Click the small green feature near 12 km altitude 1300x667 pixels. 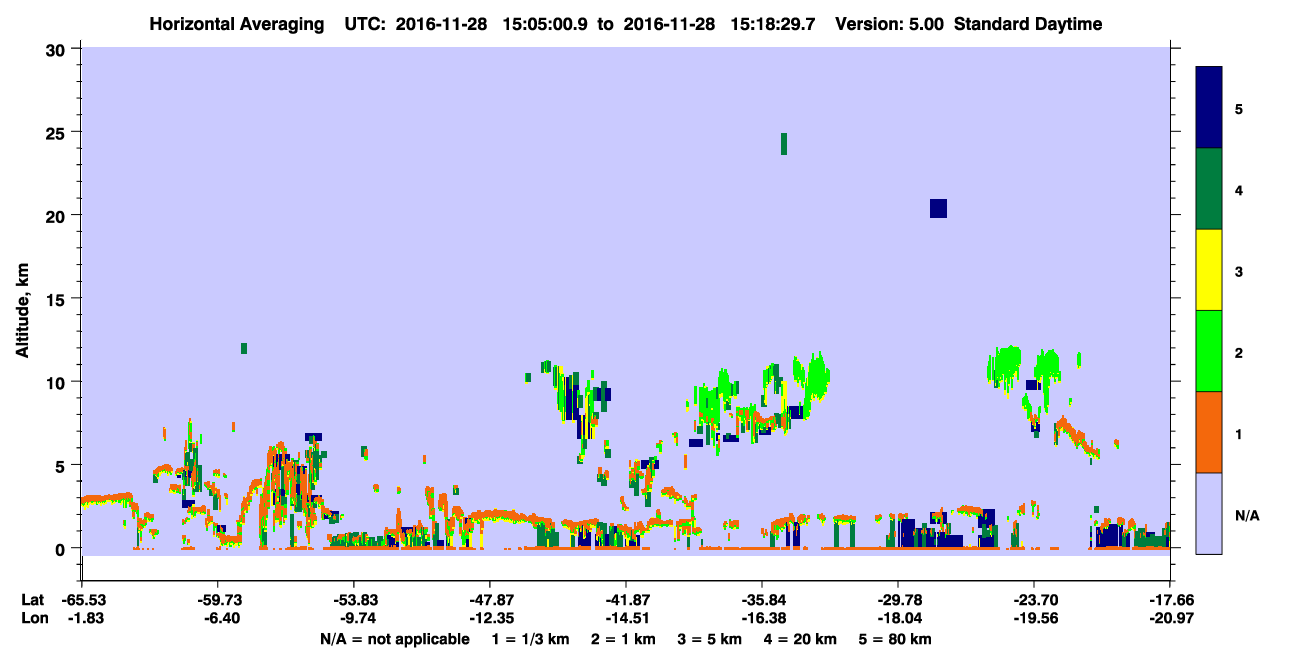click(244, 348)
